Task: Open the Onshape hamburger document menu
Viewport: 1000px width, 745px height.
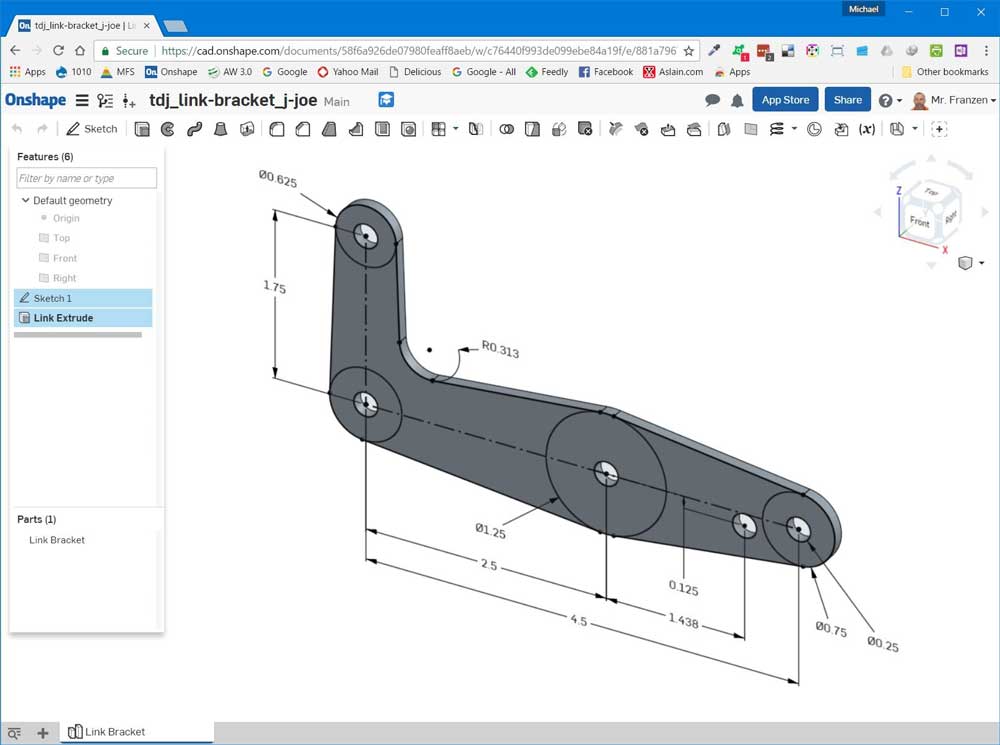Action: pos(82,100)
